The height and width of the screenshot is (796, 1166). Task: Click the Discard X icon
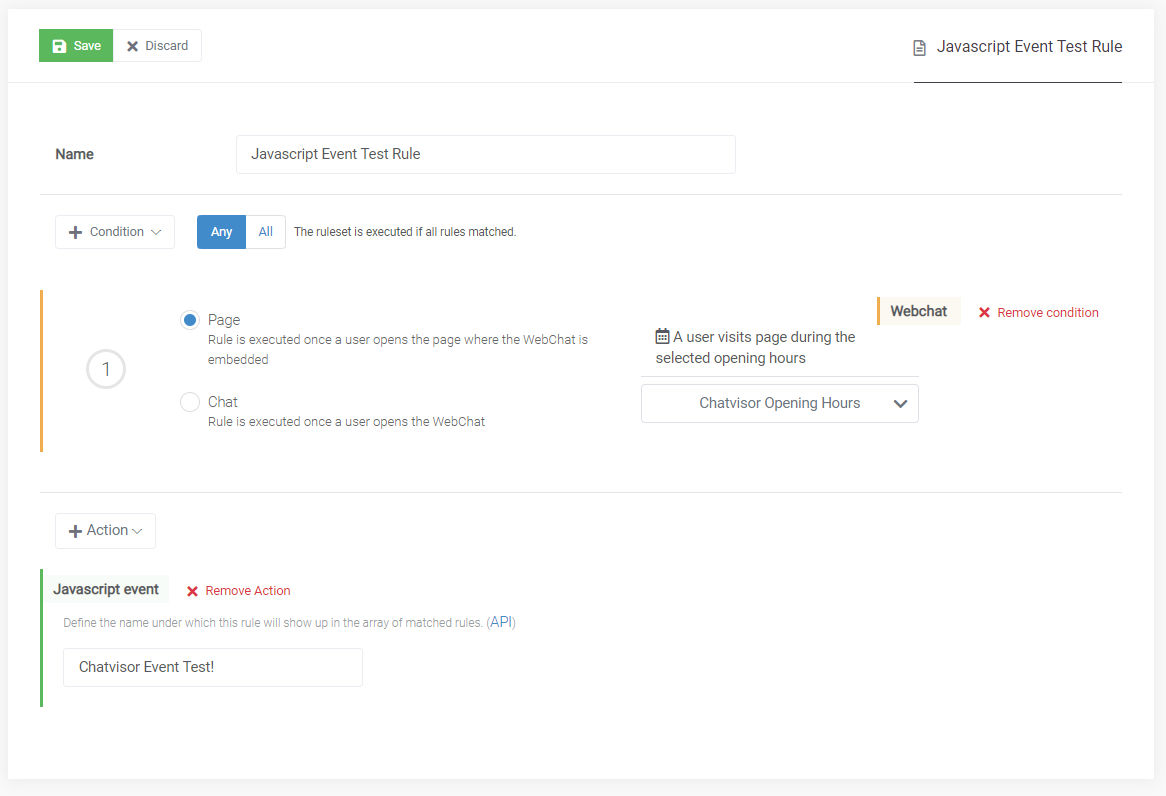pyautogui.click(x=132, y=46)
